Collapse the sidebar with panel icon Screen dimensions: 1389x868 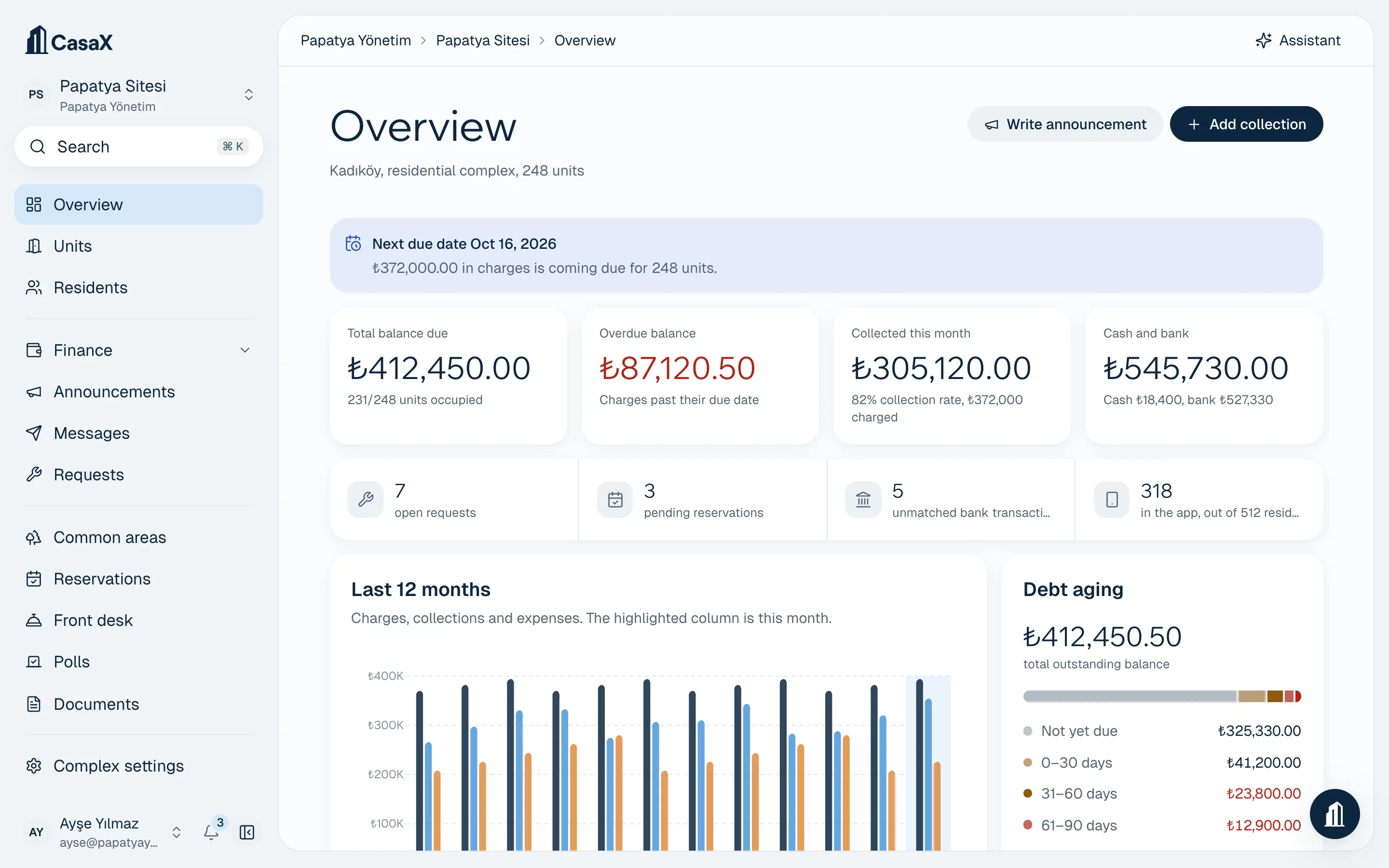point(247,832)
